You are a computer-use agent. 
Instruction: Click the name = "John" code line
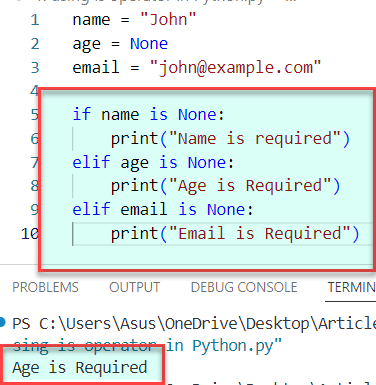[134, 20]
